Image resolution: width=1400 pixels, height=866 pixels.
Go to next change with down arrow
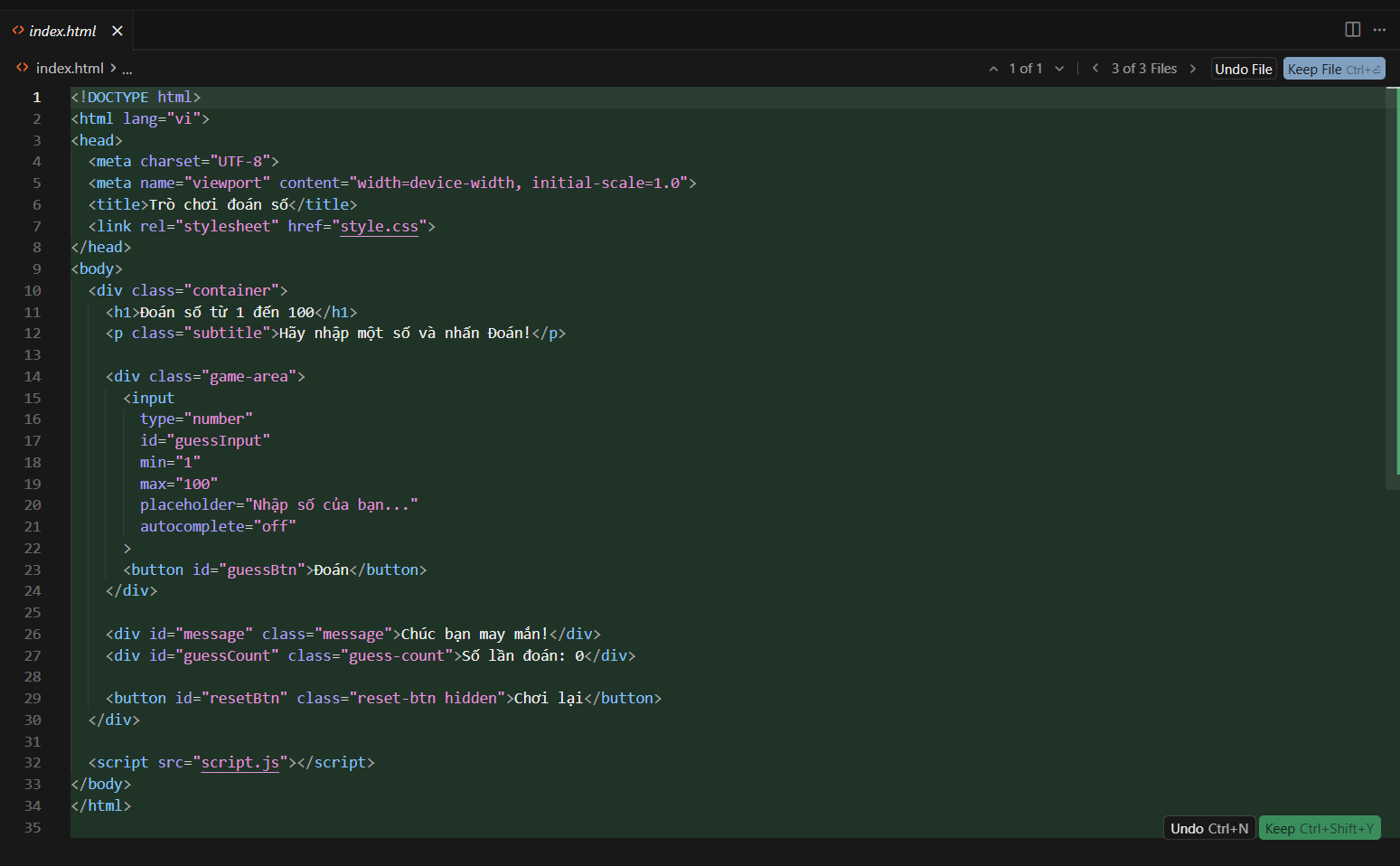[1059, 69]
